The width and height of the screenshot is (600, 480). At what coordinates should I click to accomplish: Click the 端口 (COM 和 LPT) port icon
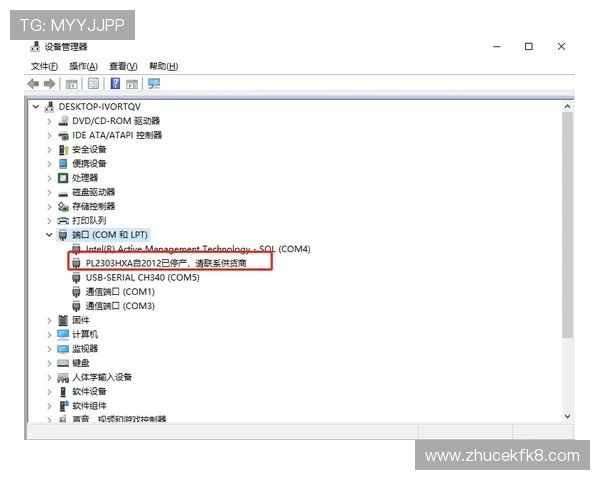[63, 235]
